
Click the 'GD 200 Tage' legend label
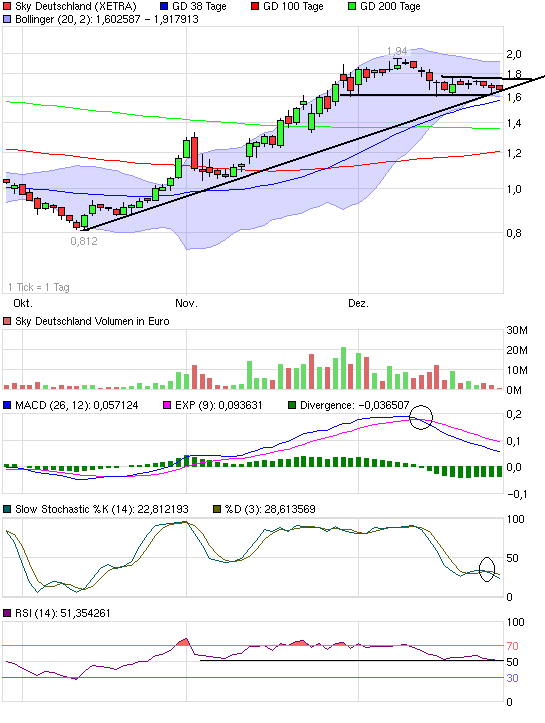click(390, 6)
